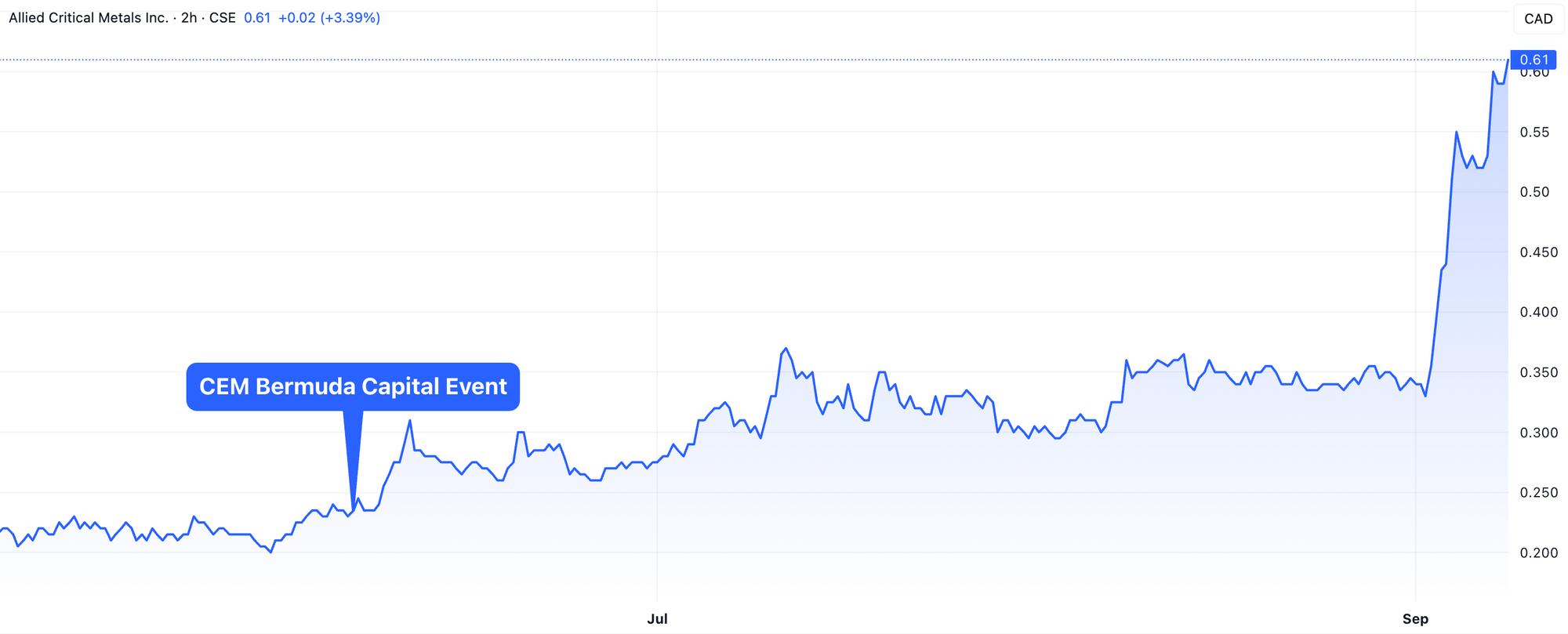Click the CSE exchange label
Image resolution: width=1568 pixels, height=634 pixels.
(x=223, y=17)
